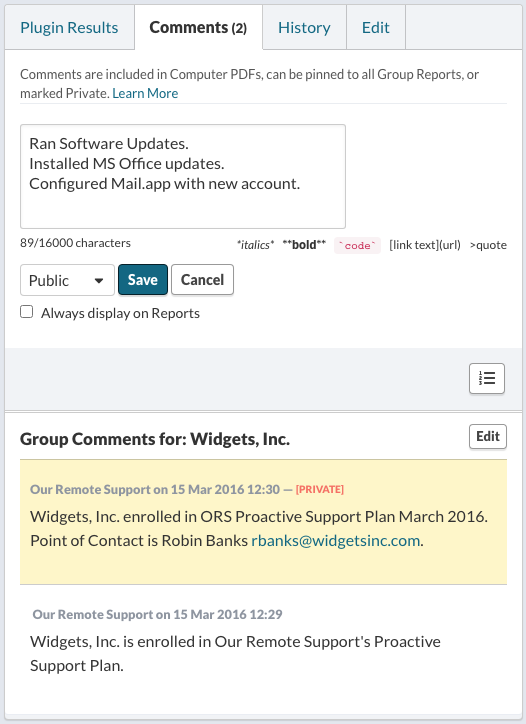Screen dimensions: 526x724
Task: Open the History tab
Action: (x=304, y=28)
